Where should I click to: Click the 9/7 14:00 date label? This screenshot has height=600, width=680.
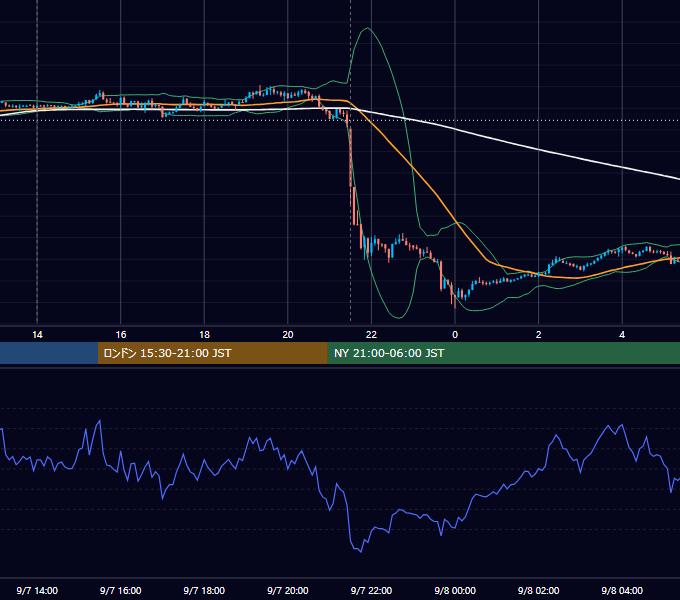pos(37,591)
